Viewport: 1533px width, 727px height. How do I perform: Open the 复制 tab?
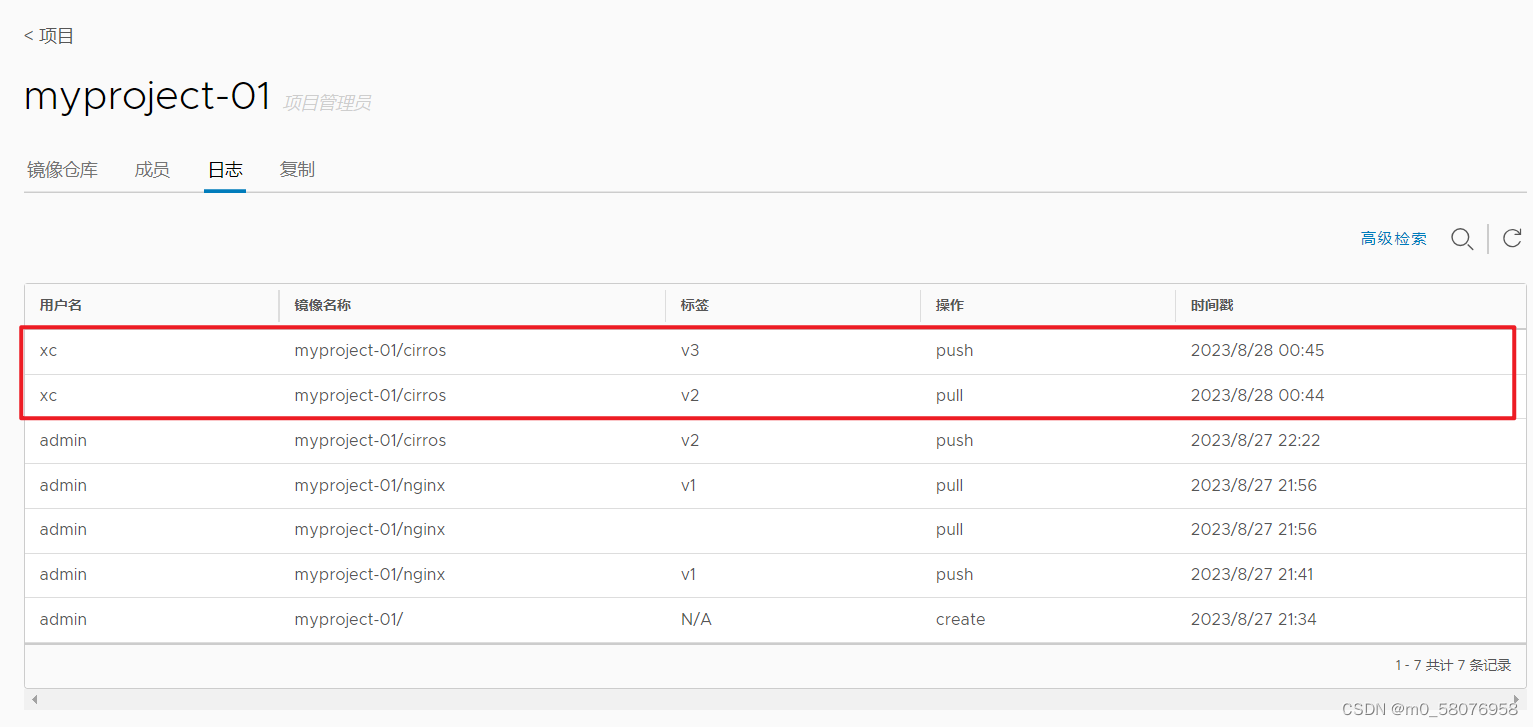[x=297, y=170]
